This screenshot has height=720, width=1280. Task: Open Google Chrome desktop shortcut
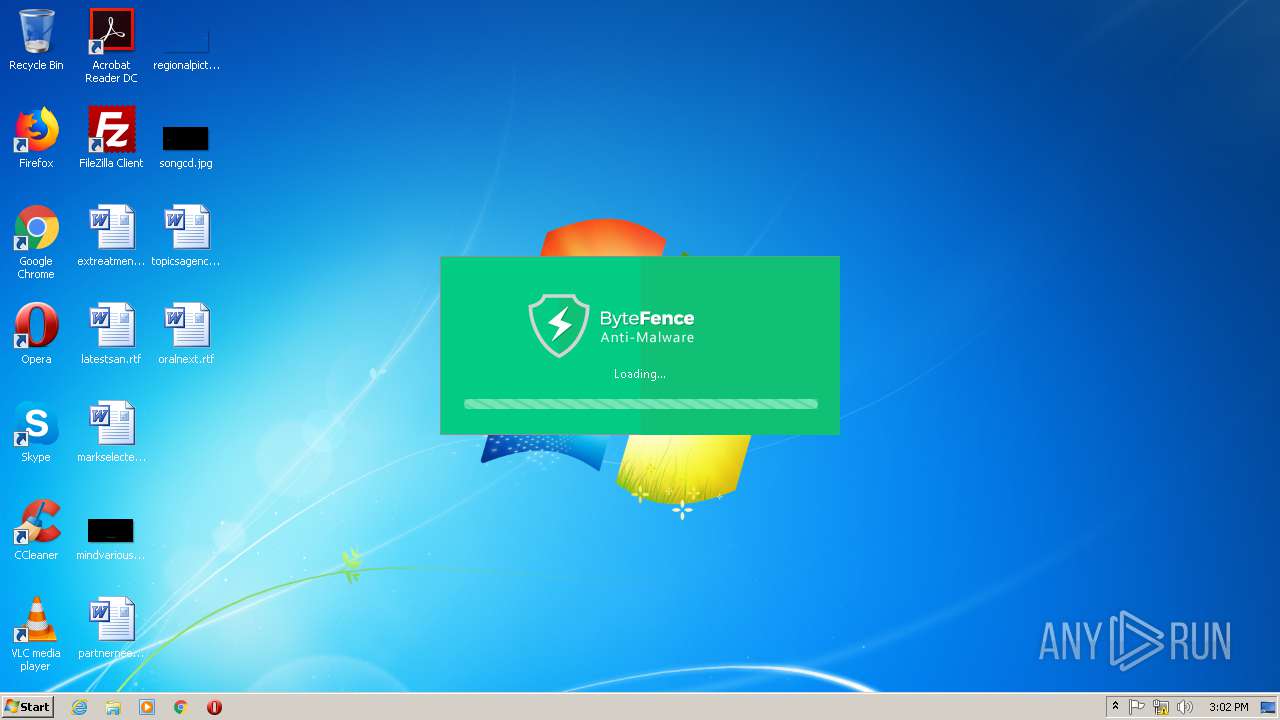[x=36, y=242]
